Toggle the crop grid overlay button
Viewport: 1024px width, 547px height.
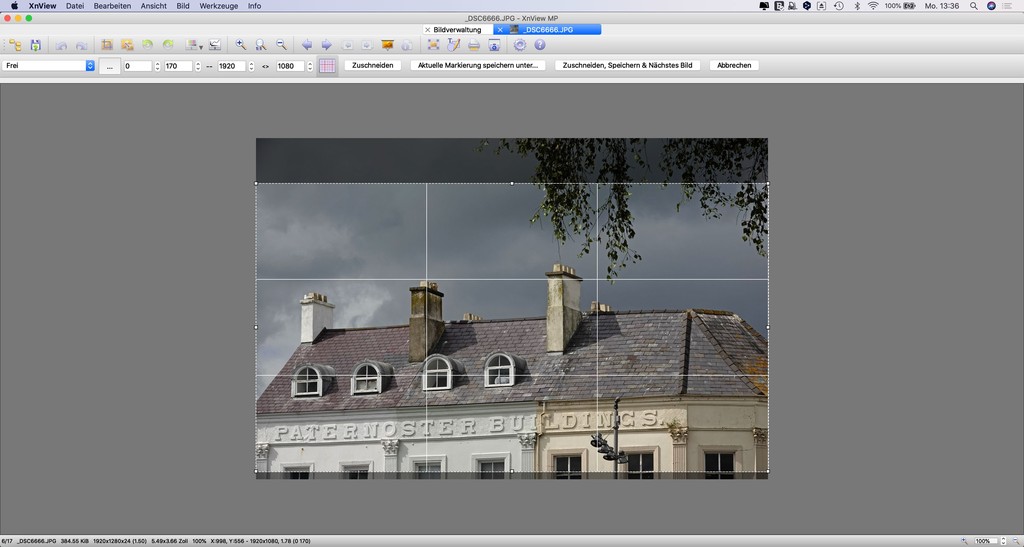pyautogui.click(x=327, y=66)
